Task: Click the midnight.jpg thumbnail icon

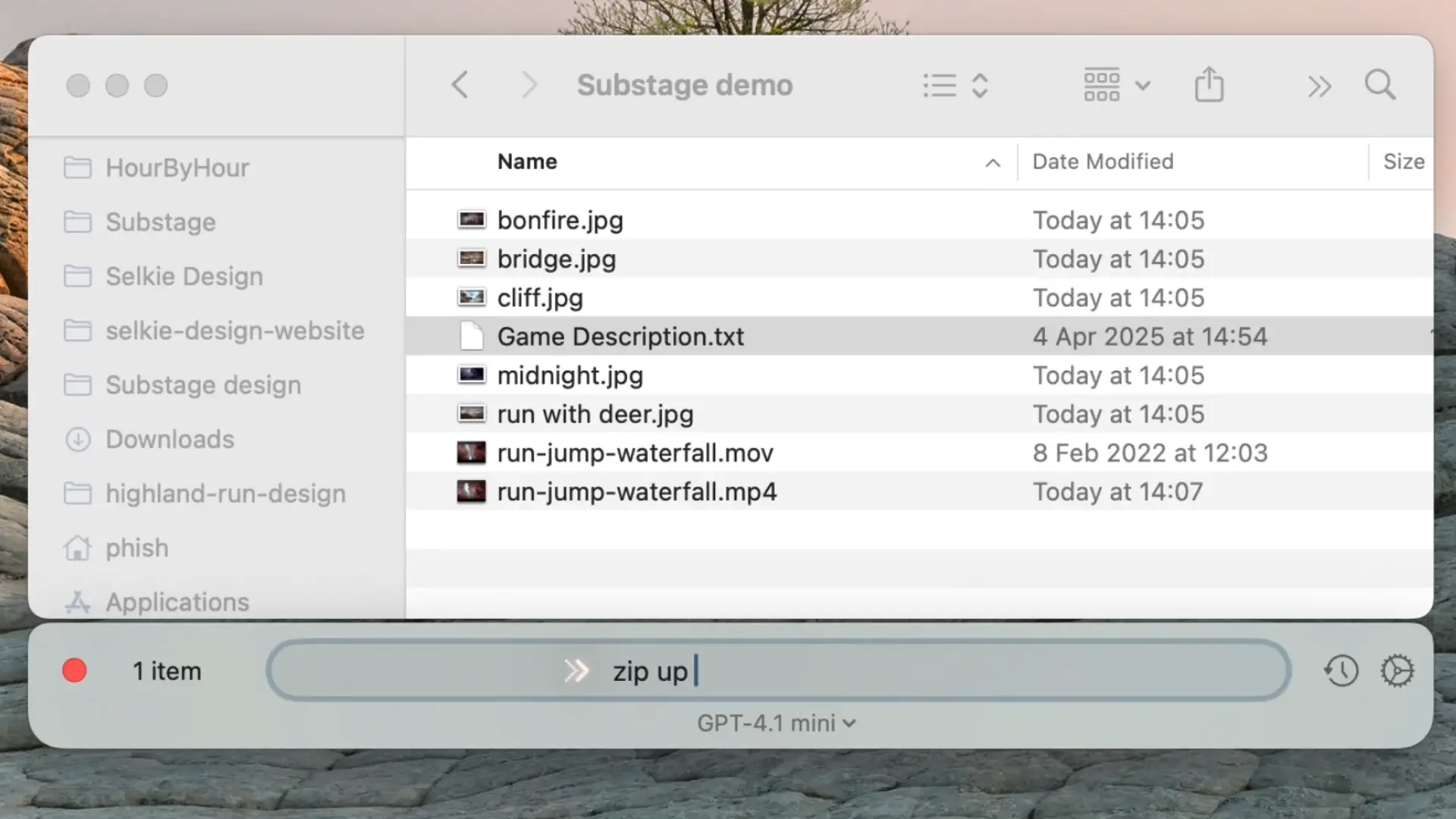Action: pos(471,375)
